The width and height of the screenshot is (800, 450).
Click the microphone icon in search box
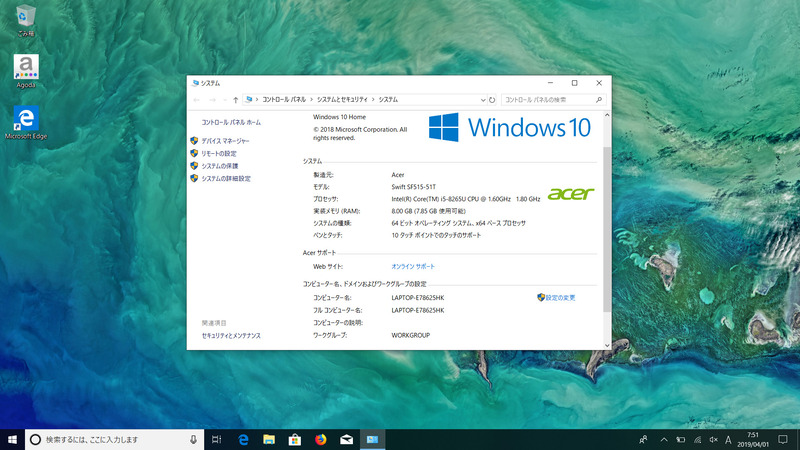click(x=193, y=439)
